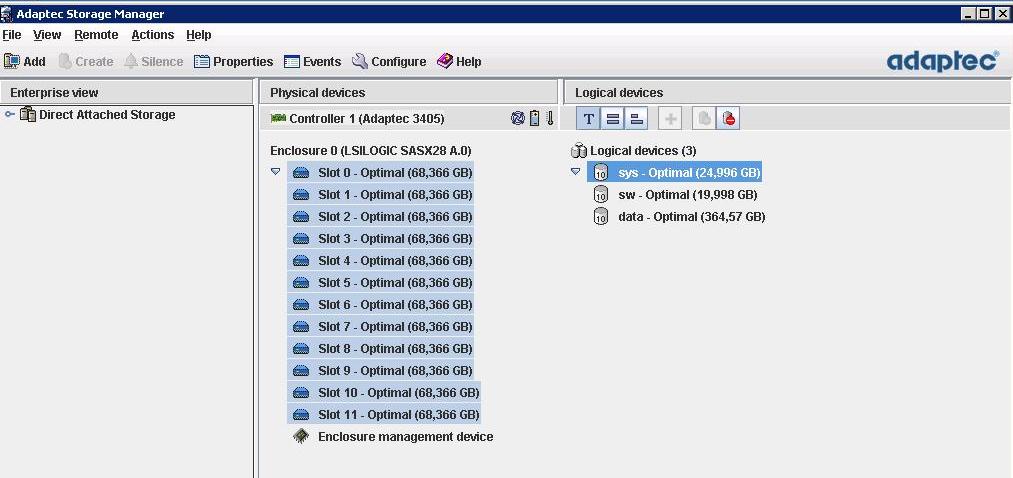The width and height of the screenshot is (1013, 478).
Task: Click the Add toolbar icon
Action: [13, 61]
